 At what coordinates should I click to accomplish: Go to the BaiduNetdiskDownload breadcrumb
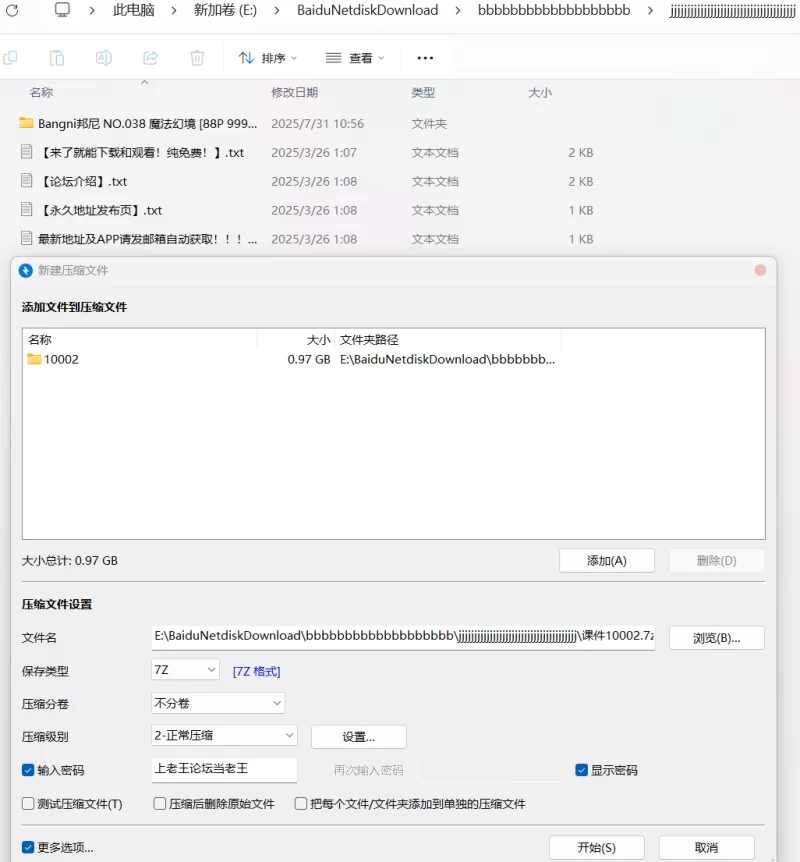pyautogui.click(x=368, y=10)
